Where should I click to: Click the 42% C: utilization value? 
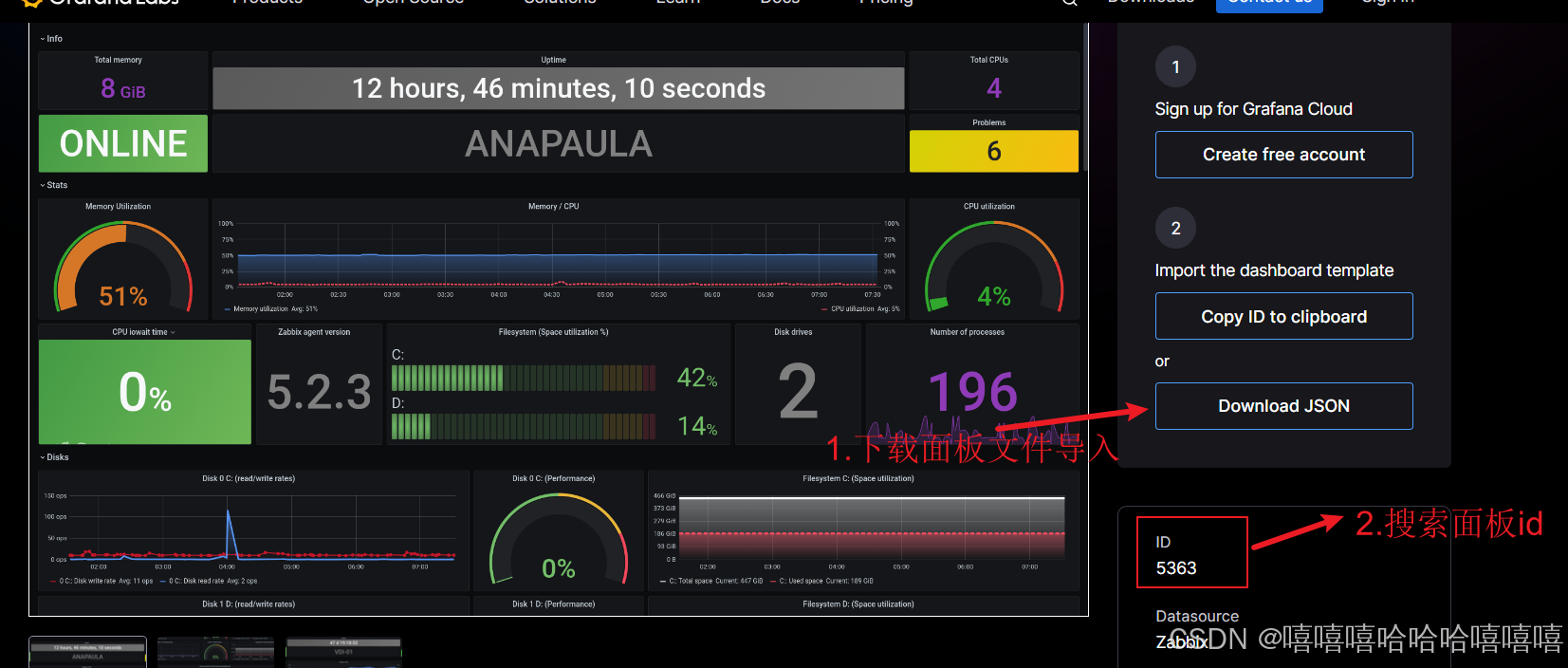click(x=697, y=378)
